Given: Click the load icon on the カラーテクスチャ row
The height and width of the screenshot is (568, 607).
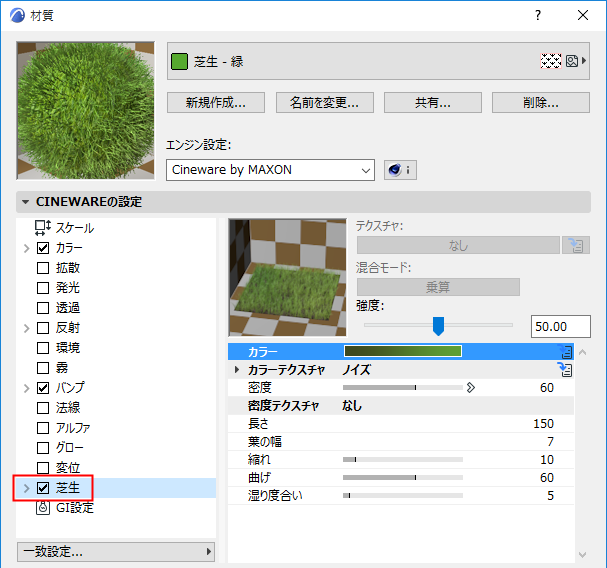Looking at the screenshot, I should point(565,369).
